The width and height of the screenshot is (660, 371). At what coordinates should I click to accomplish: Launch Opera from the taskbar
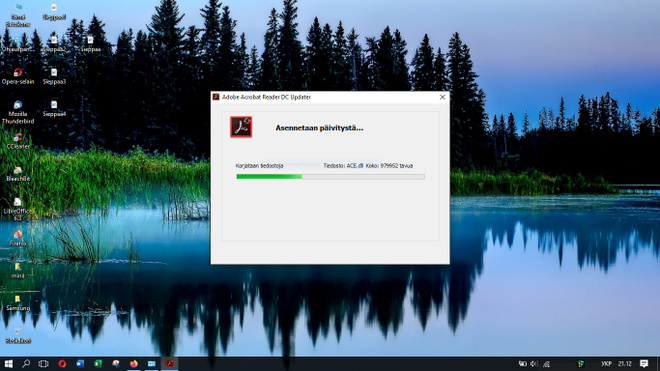(x=62, y=363)
